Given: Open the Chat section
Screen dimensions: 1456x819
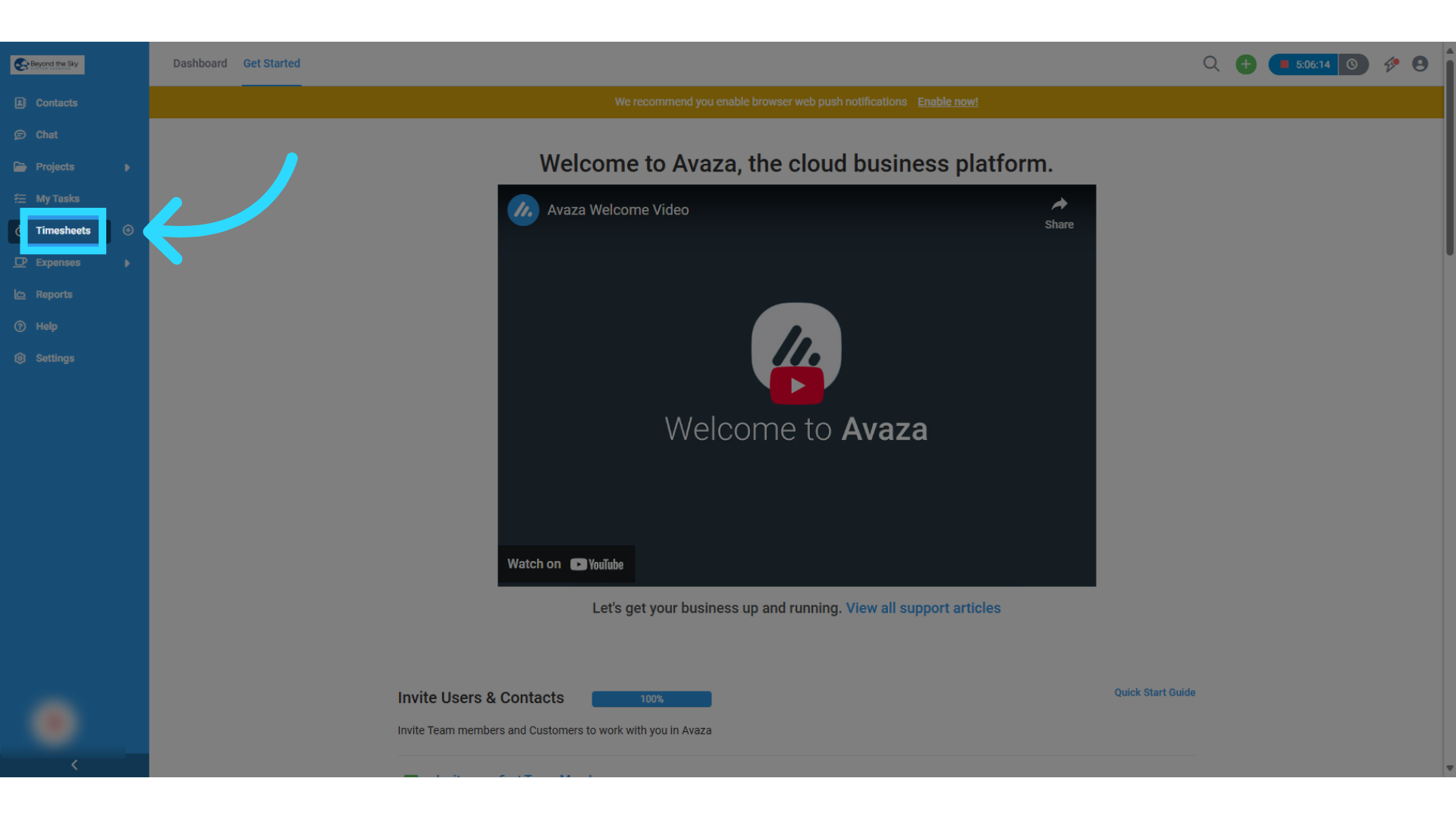Looking at the screenshot, I should (x=46, y=135).
